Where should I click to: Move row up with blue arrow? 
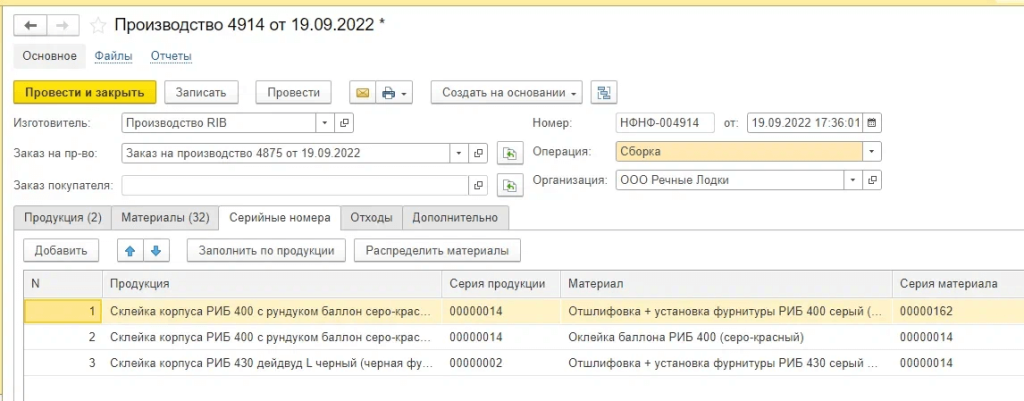(128, 250)
